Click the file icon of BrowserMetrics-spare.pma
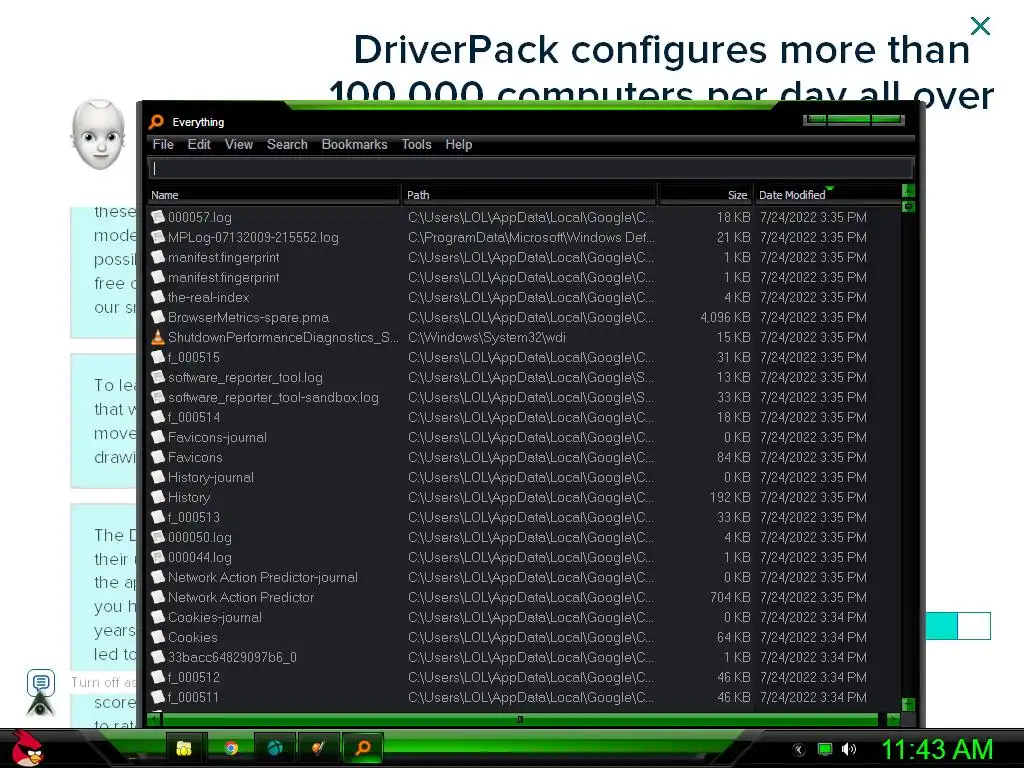This screenshot has height=768, width=1024. 157,317
